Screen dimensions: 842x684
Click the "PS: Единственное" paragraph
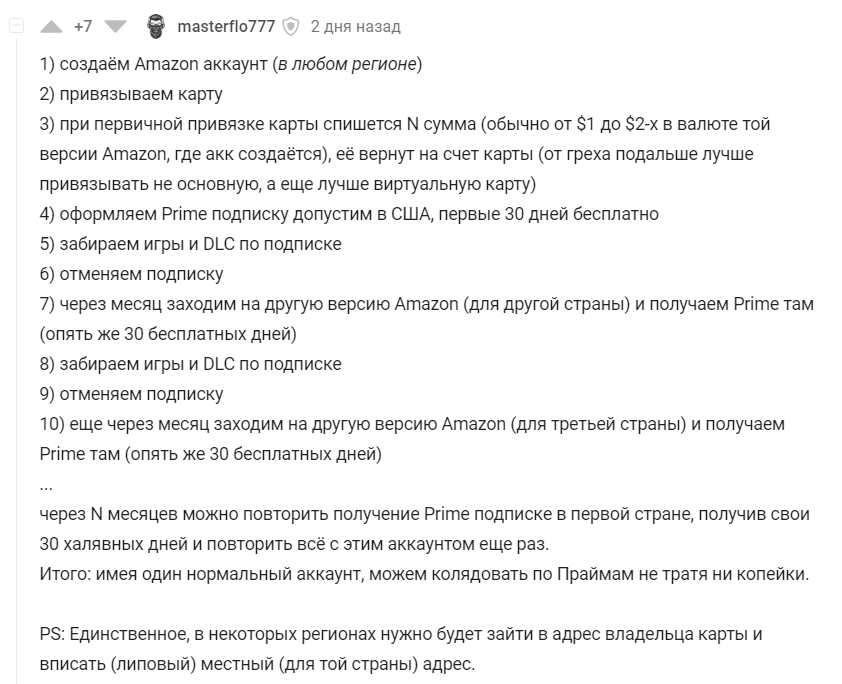coord(401,649)
